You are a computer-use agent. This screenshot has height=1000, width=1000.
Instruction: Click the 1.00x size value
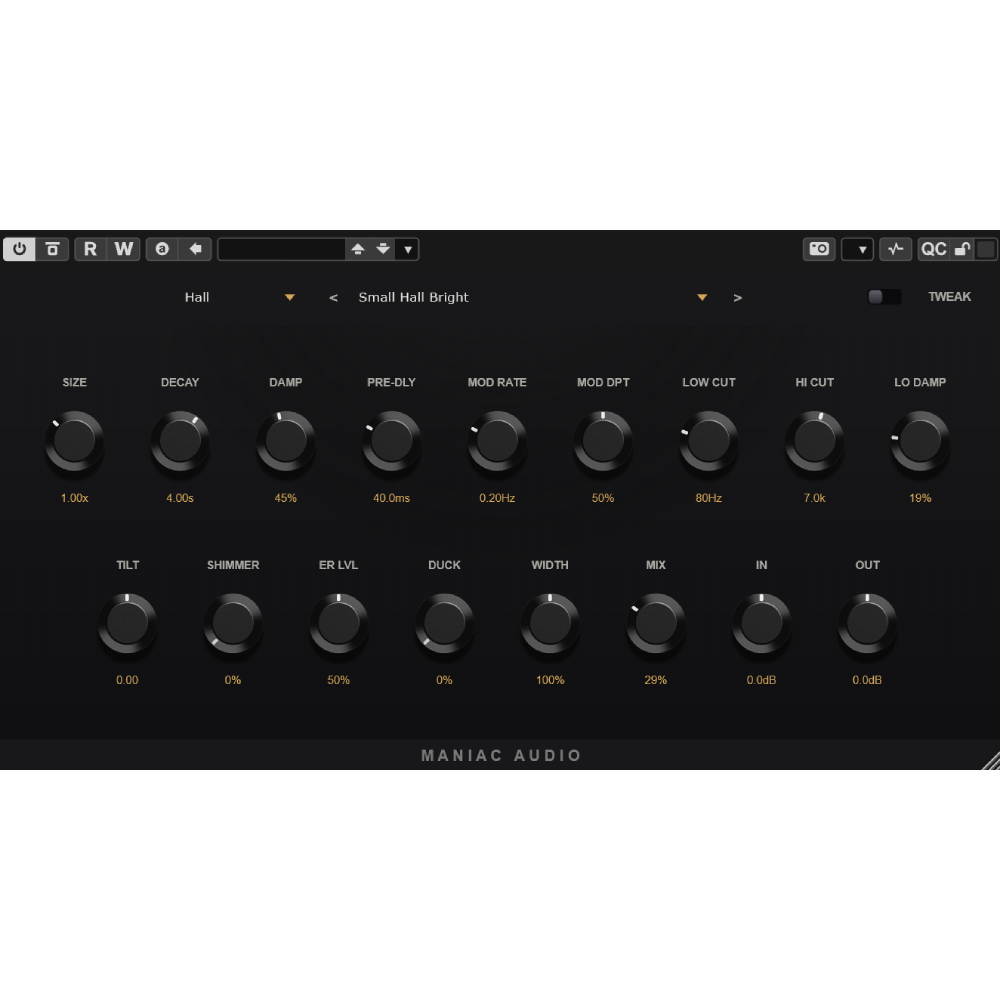pyautogui.click(x=74, y=498)
